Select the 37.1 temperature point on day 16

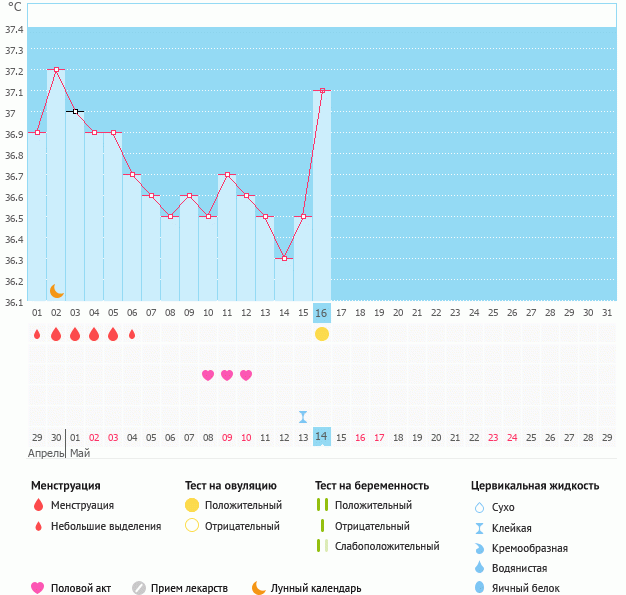[322, 91]
